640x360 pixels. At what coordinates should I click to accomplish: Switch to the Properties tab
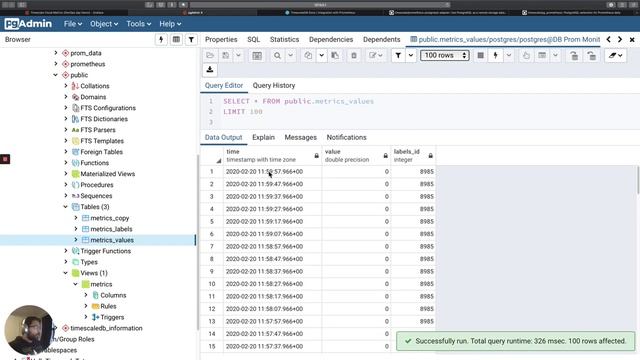point(221,40)
